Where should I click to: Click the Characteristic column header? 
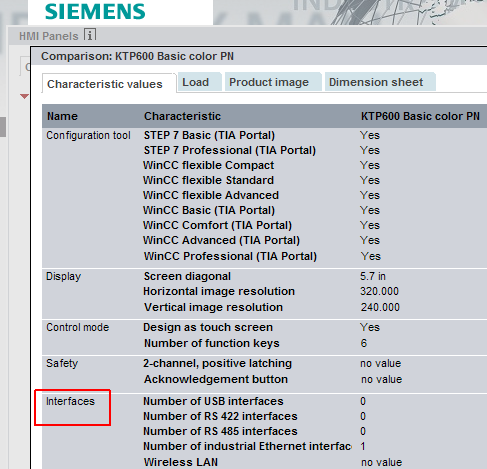[182, 116]
